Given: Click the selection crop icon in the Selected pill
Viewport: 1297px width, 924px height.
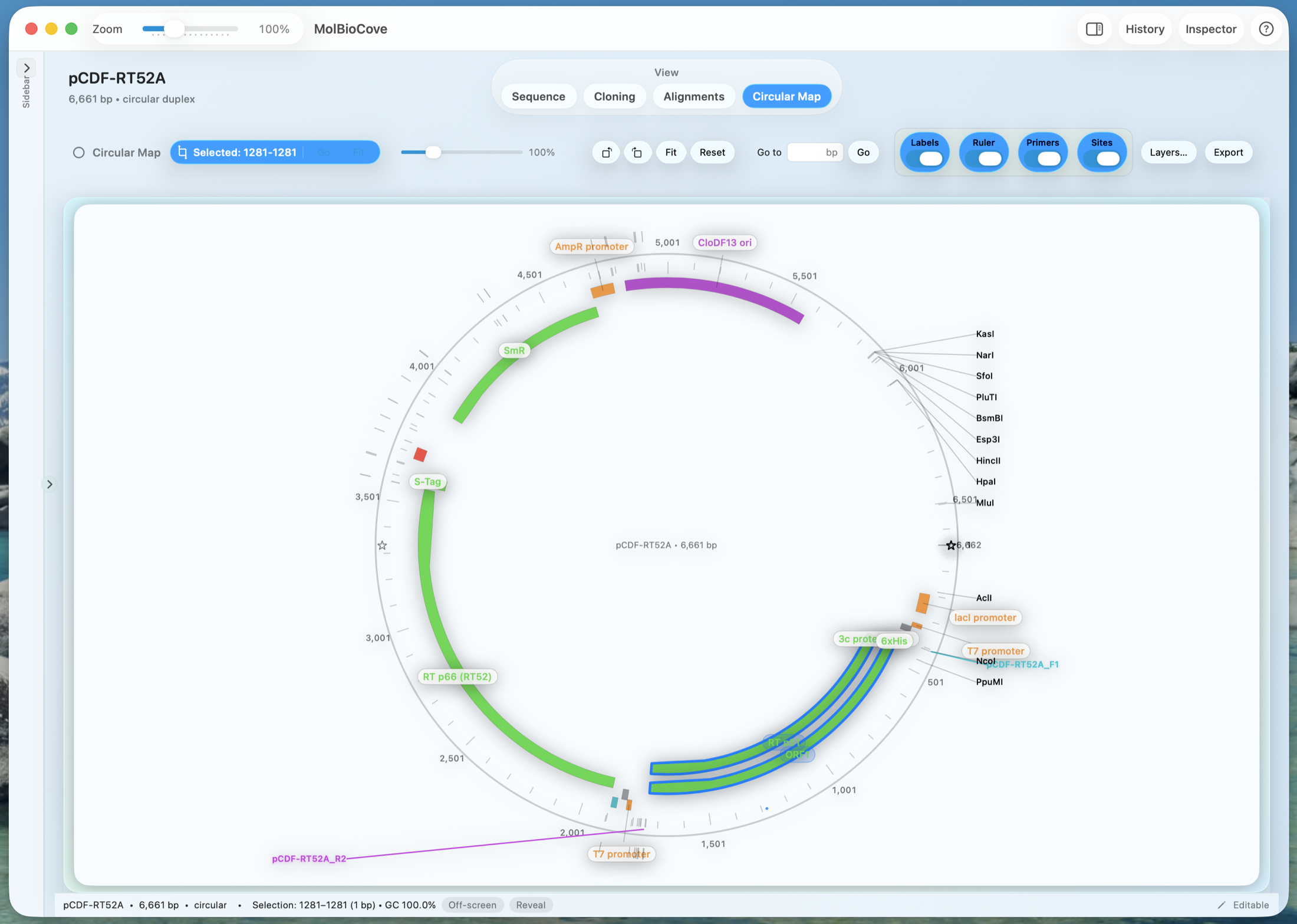Looking at the screenshot, I should tap(184, 152).
